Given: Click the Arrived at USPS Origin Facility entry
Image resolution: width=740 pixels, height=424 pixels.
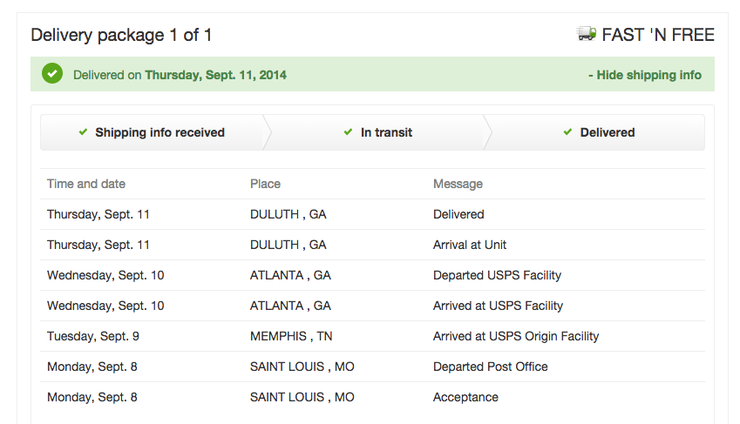Looking at the screenshot, I should point(516,336).
